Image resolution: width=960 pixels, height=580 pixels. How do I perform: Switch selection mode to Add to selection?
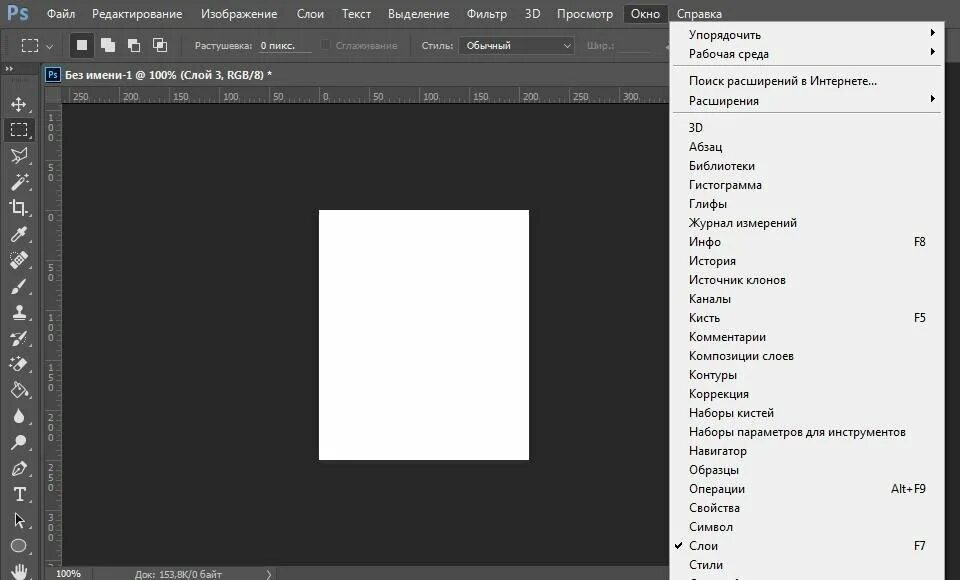tap(107, 45)
